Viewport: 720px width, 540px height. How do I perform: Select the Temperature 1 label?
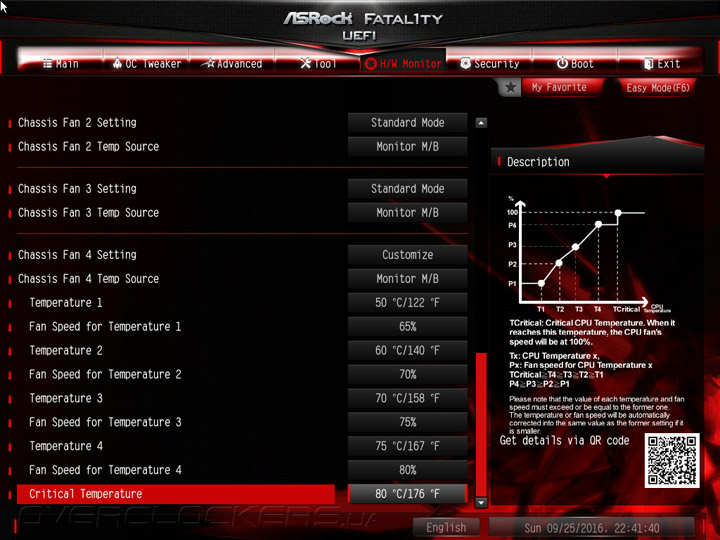(x=66, y=303)
